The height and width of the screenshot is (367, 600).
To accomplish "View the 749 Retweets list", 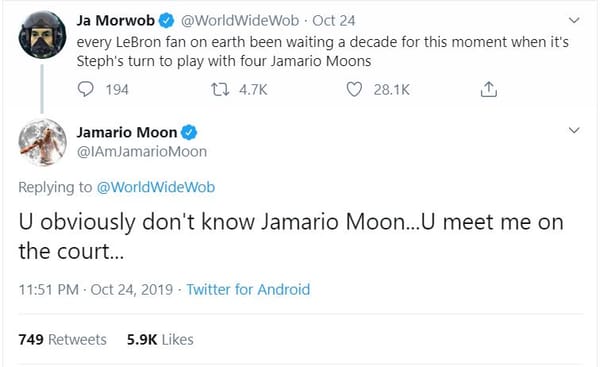I will click(x=62, y=339).
